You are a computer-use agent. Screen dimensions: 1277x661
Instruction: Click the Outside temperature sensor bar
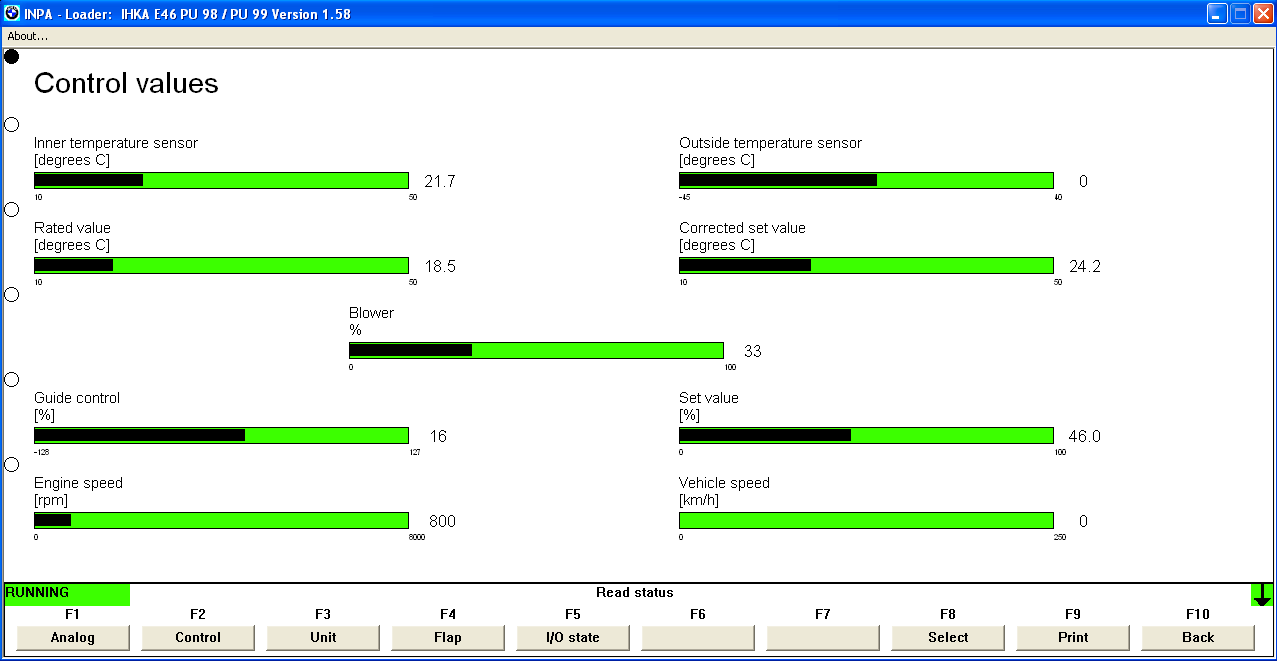tap(866, 181)
